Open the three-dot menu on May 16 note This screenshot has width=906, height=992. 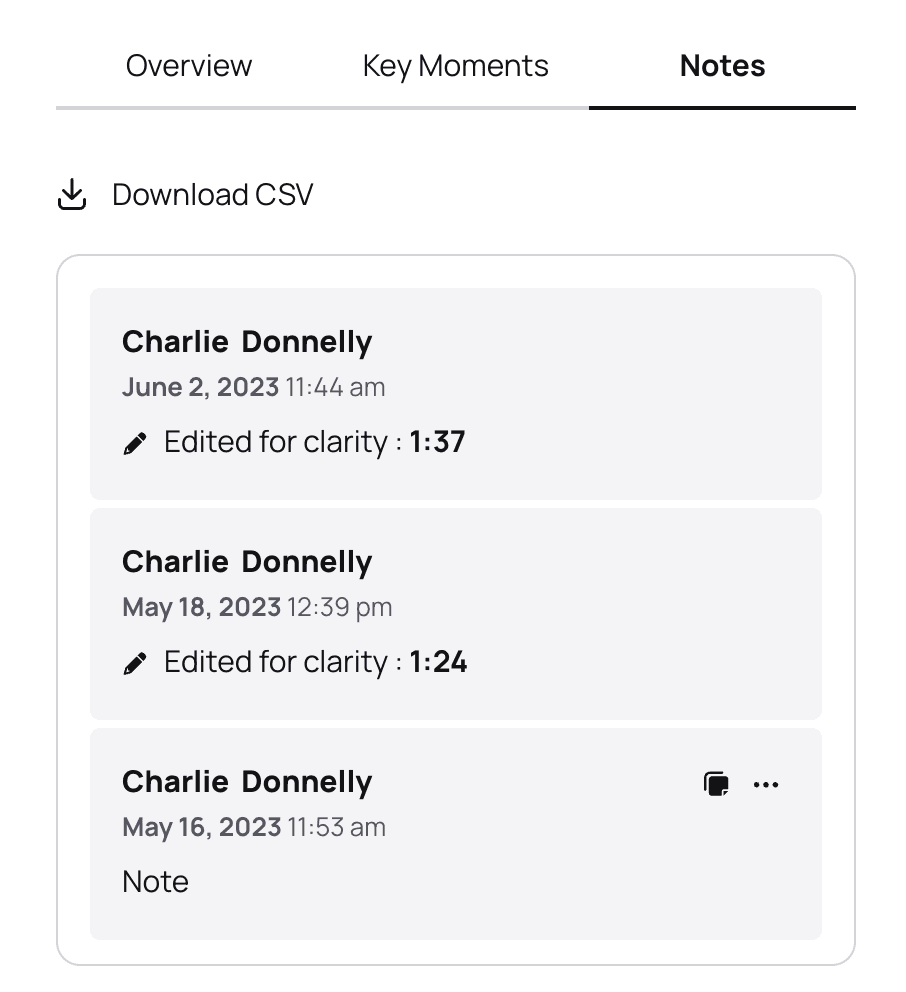click(766, 784)
